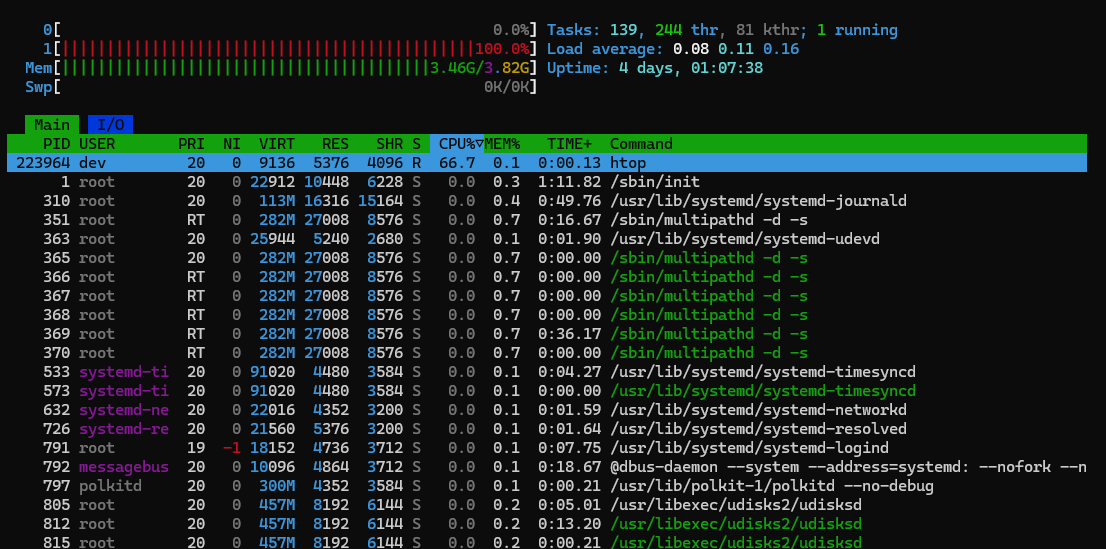1106x549 pixels.
Task: Click the CPU% column header
Action: (x=457, y=144)
